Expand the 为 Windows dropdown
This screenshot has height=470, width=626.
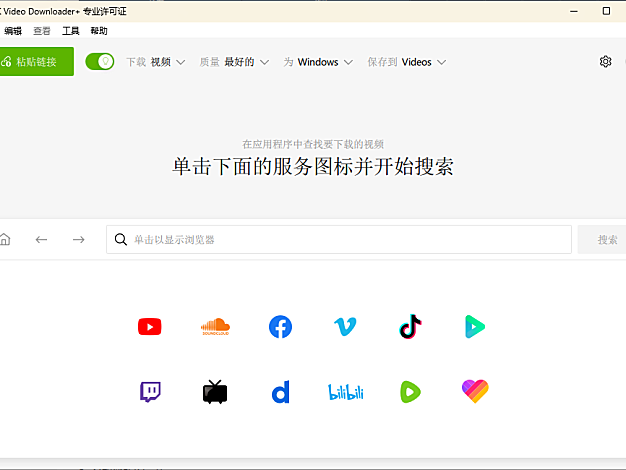click(318, 62)
